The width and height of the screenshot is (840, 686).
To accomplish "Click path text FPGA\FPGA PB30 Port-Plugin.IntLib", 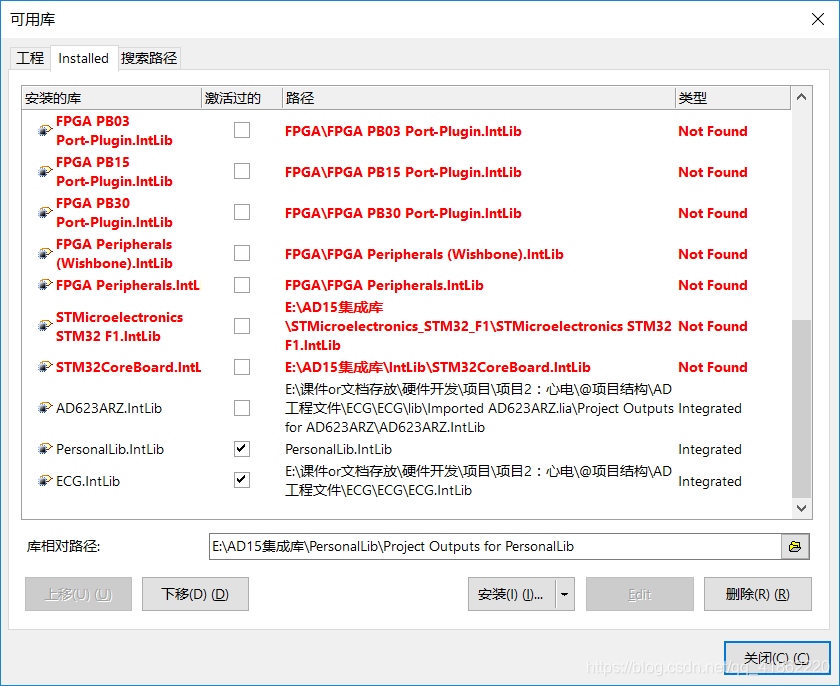I will click(x=403, y=213).
